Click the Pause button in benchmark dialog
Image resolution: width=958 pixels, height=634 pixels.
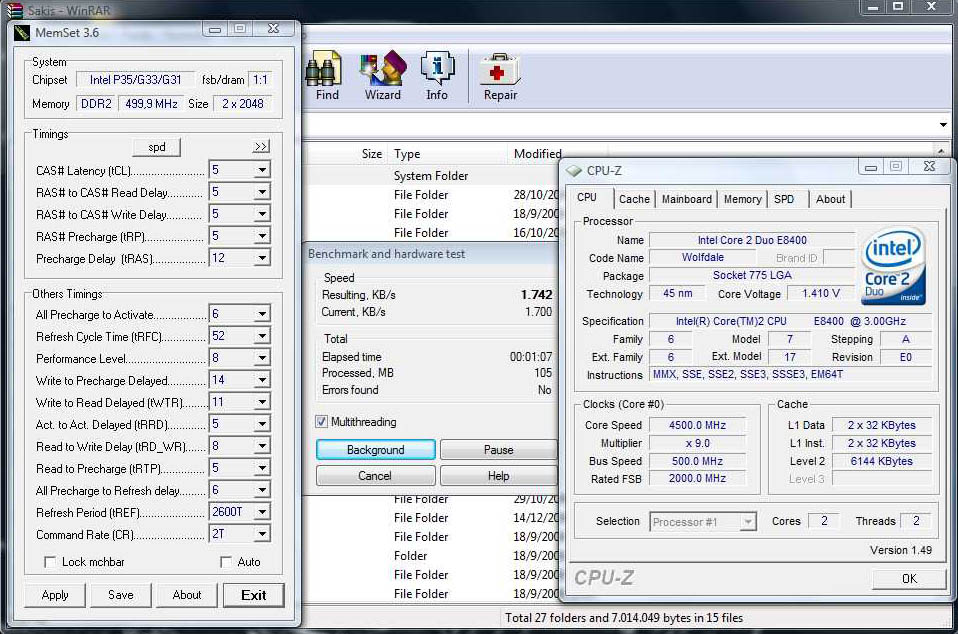(x=499, y=450)
